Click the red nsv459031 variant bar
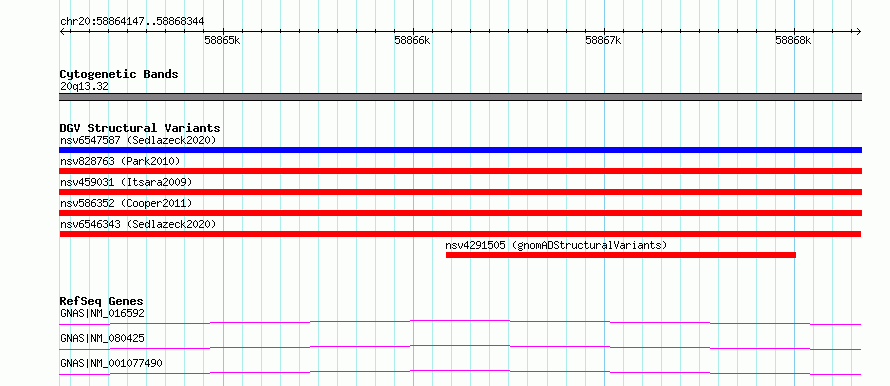The image size is (890, 386). tap(460, 192)
